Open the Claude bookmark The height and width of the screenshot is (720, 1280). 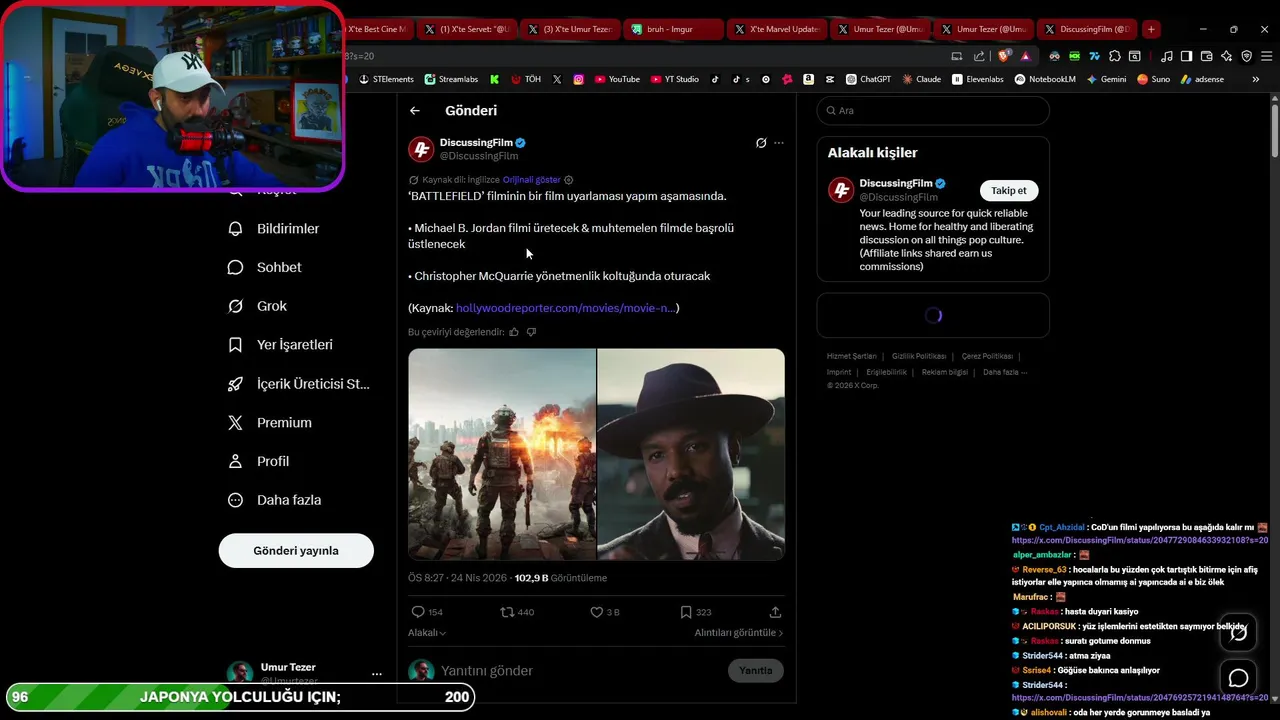pos(922,79)
